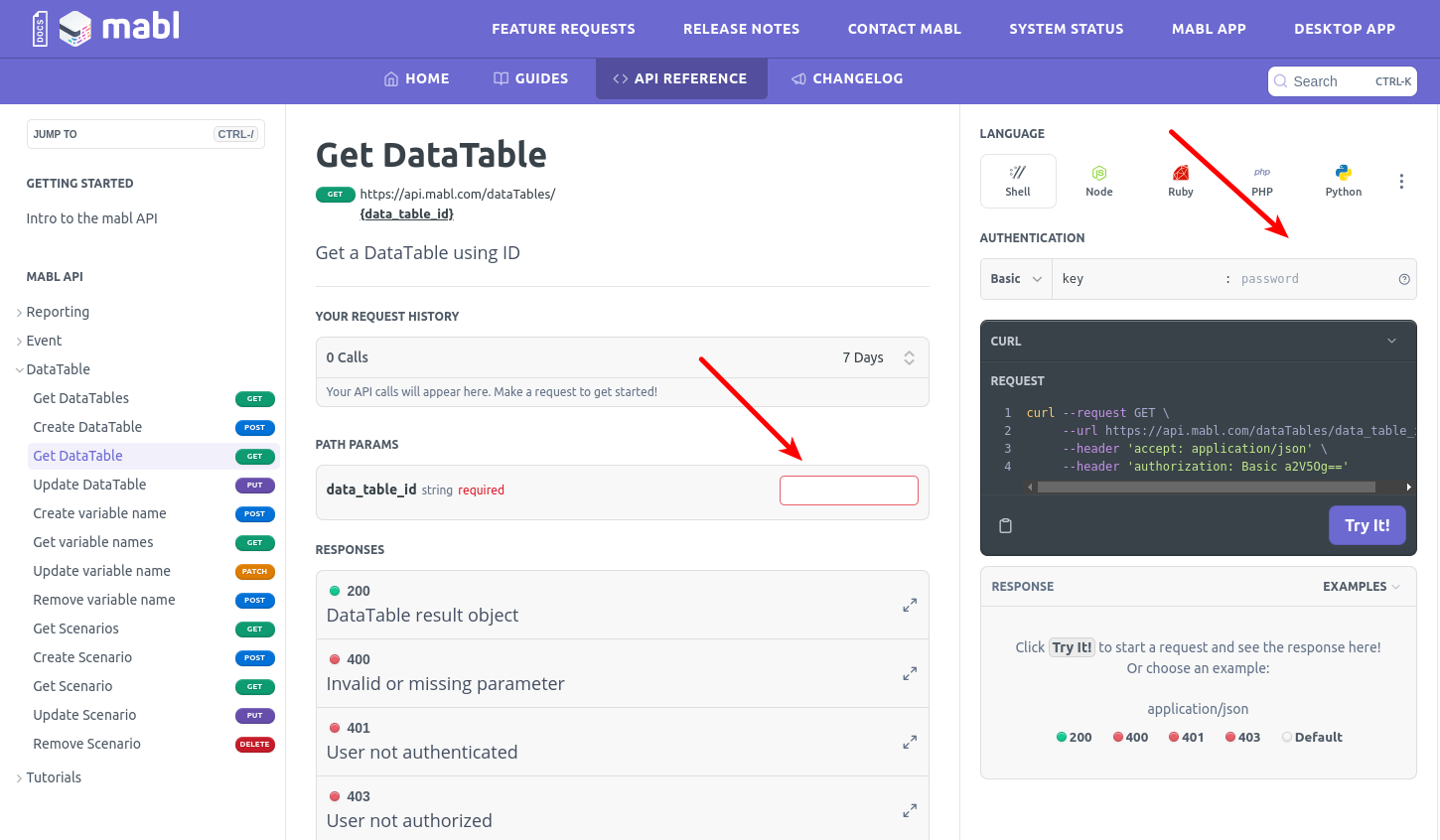Open System Status link
The height and width of the screenshot is (840, 1440).
click(1067, 29)
